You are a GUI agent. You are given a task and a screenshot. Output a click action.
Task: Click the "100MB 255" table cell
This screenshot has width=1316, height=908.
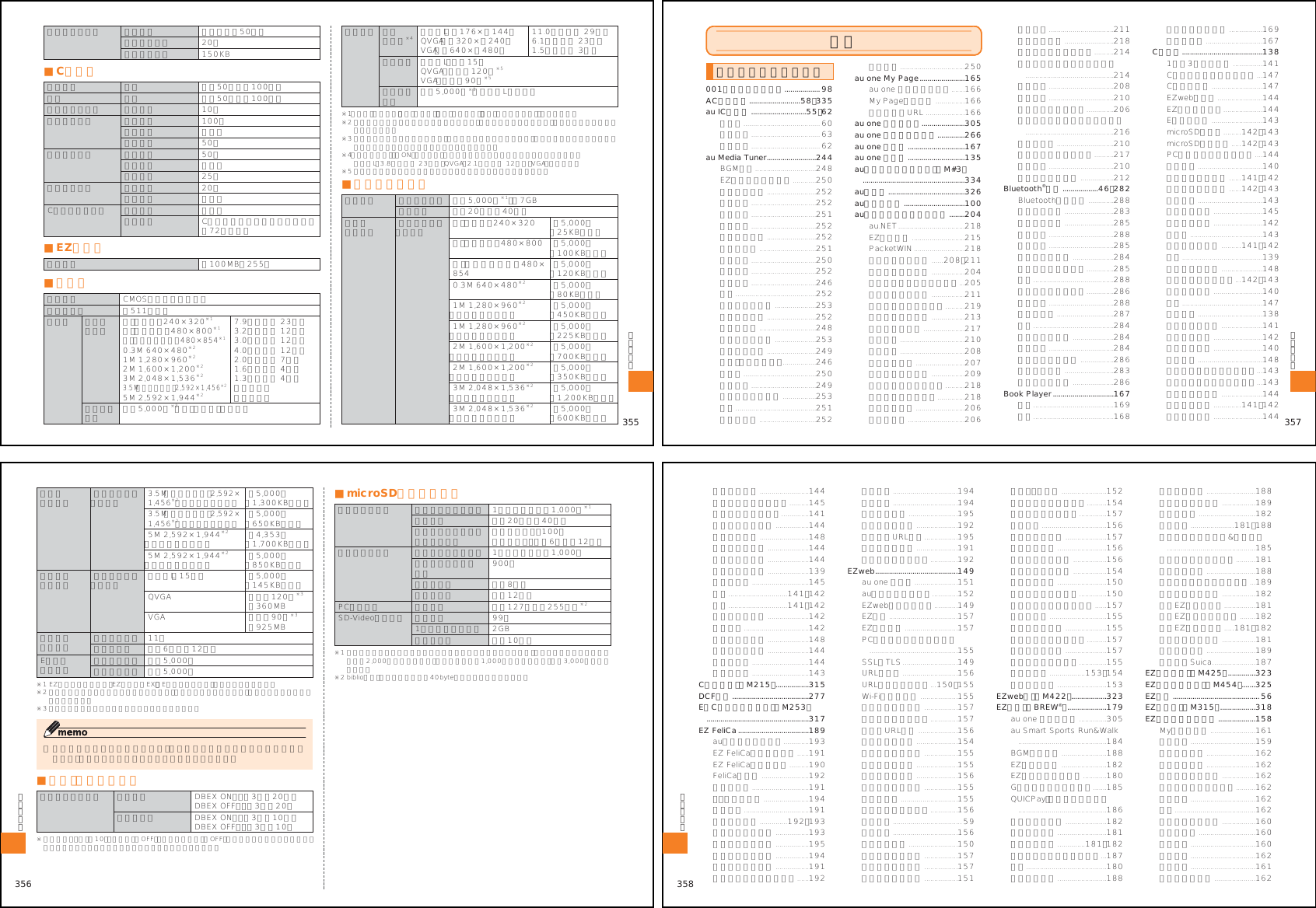(x=260, y=264)
